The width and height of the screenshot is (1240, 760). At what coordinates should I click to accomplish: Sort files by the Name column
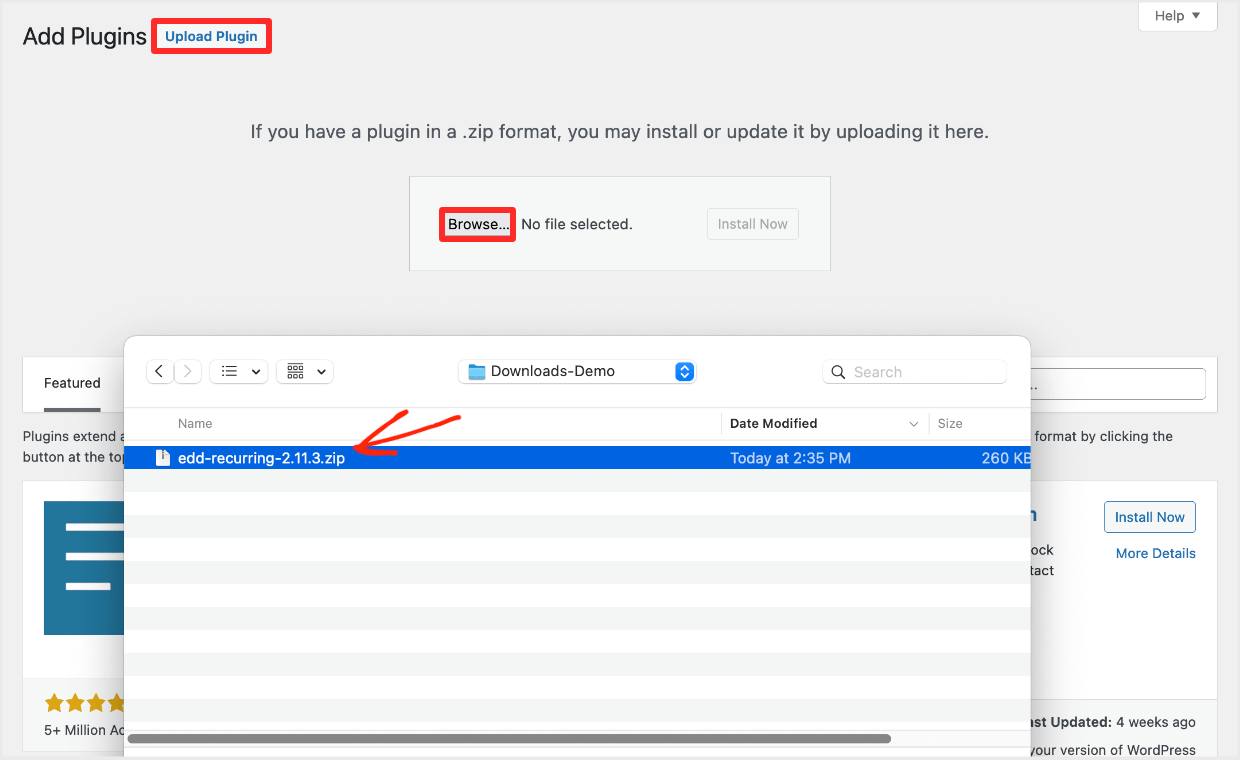point(195,424)
